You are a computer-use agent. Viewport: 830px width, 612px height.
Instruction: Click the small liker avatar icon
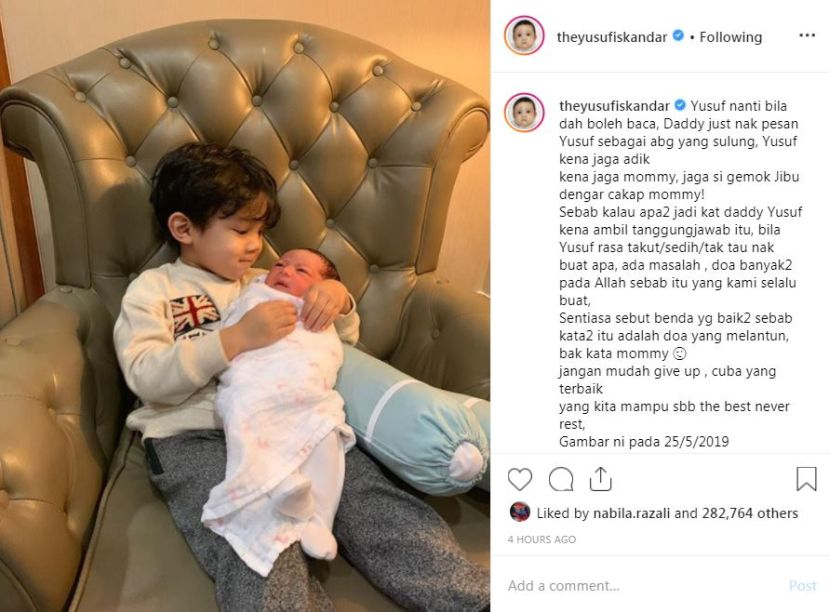[520, 512]
